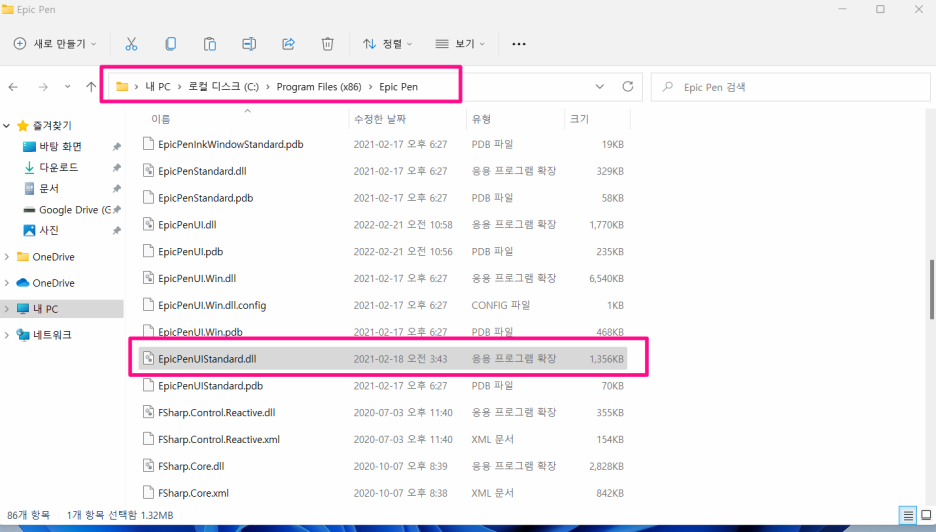Click Epic Pen breadcrumb segment

[398, 87]
